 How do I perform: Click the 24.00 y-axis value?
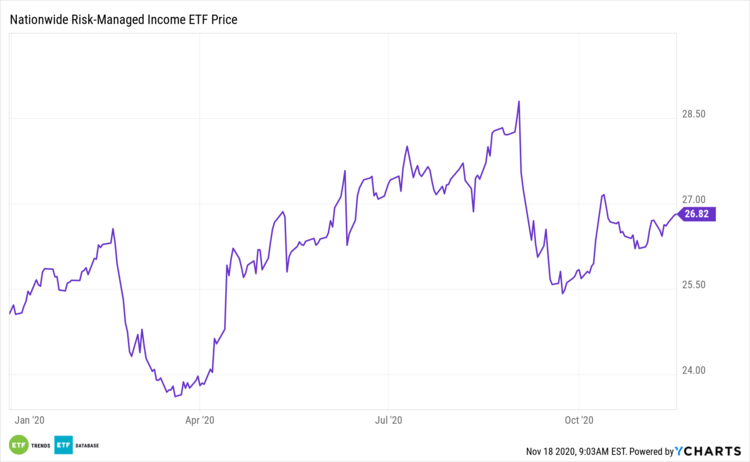693,371
